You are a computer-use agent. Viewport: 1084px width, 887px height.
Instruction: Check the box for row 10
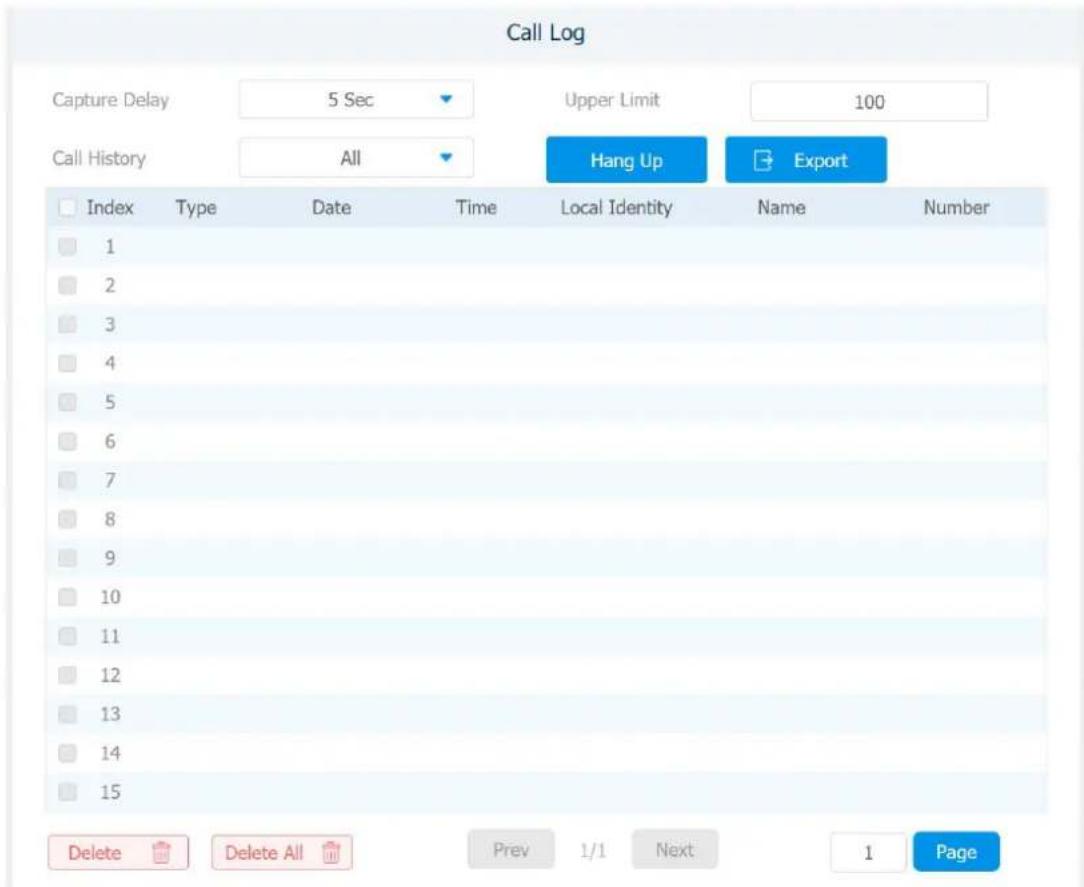(x=67, y=597)
